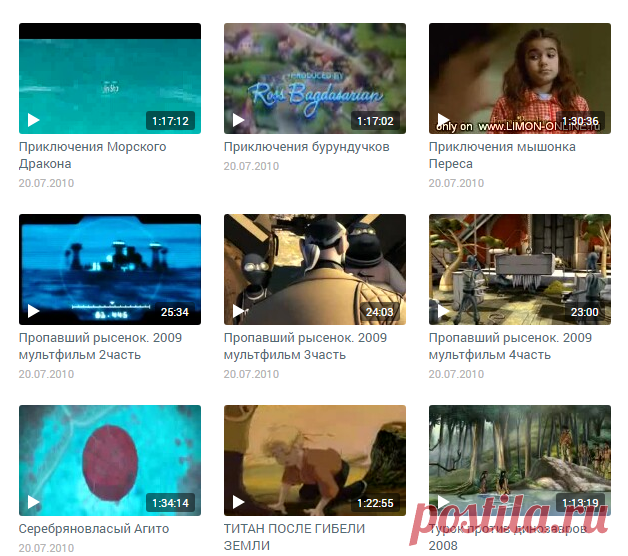
Task: Click date under Пропавший рысенок 2часть
Action: pyautogui.click(x=46, y=375)
